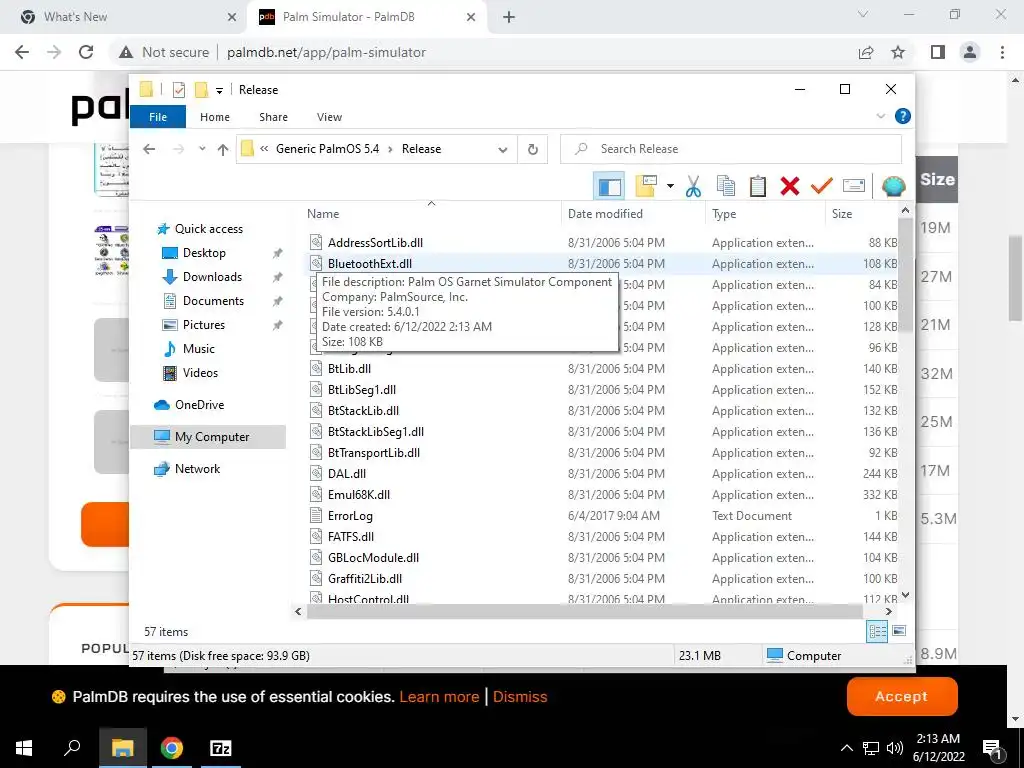The image size is (1024, 768).
Task: Bookmark this page with the star icon
Action: coord(898,52)
